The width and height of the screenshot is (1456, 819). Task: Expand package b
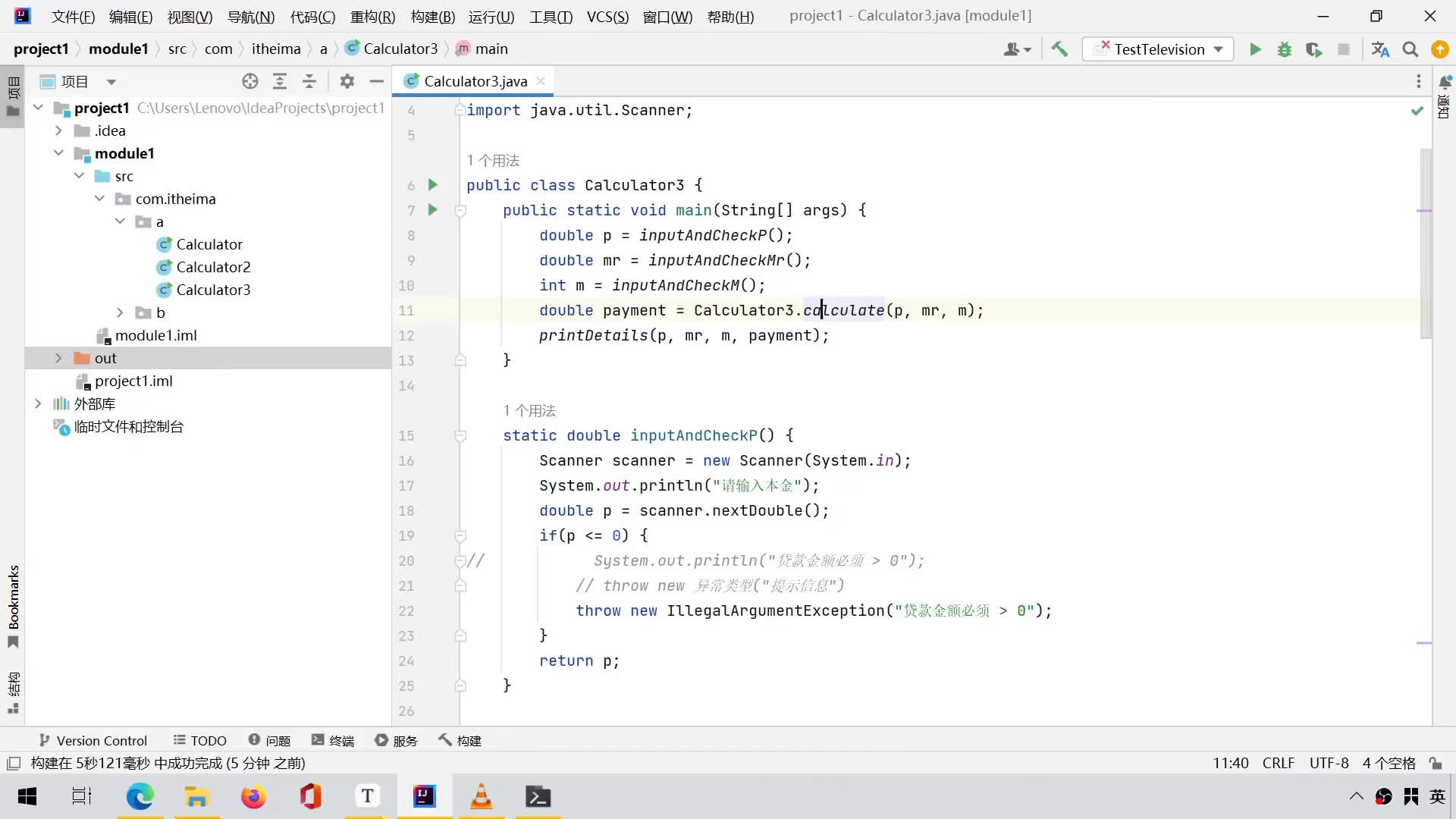click(x=120, y=312)
